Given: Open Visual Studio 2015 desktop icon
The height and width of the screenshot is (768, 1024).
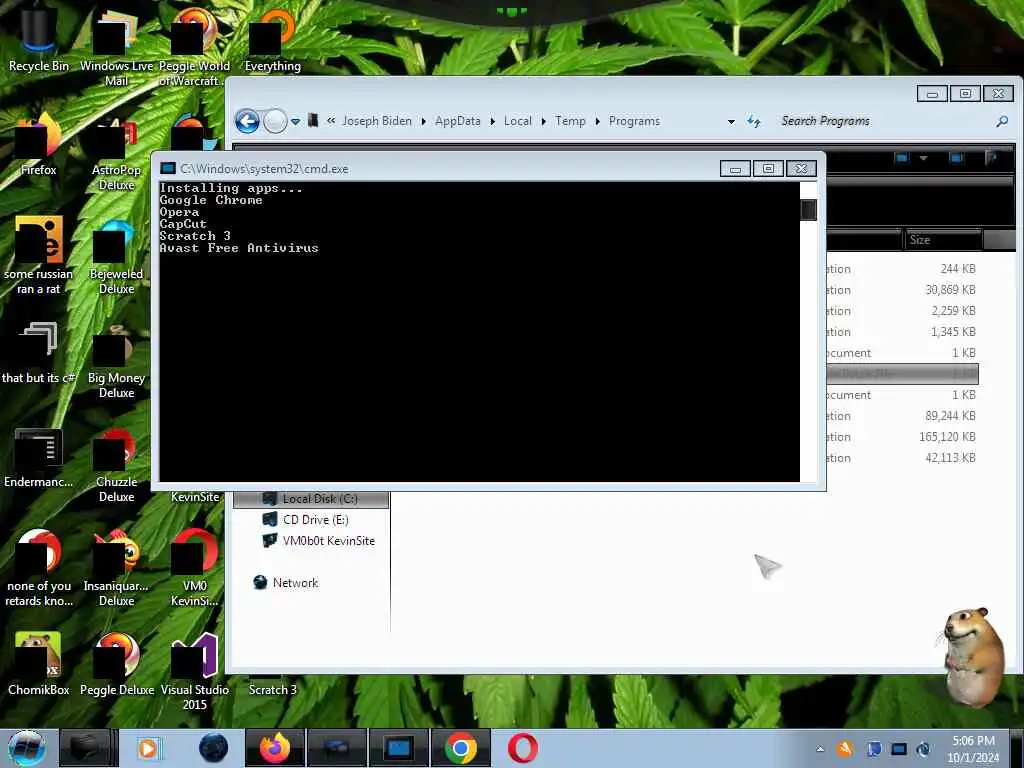Looking at the screenshot, I should click(x=194, y=671).
